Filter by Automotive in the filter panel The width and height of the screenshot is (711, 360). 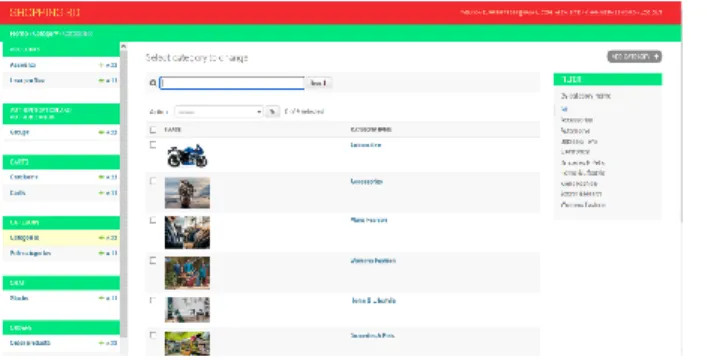tap(575, 131)
